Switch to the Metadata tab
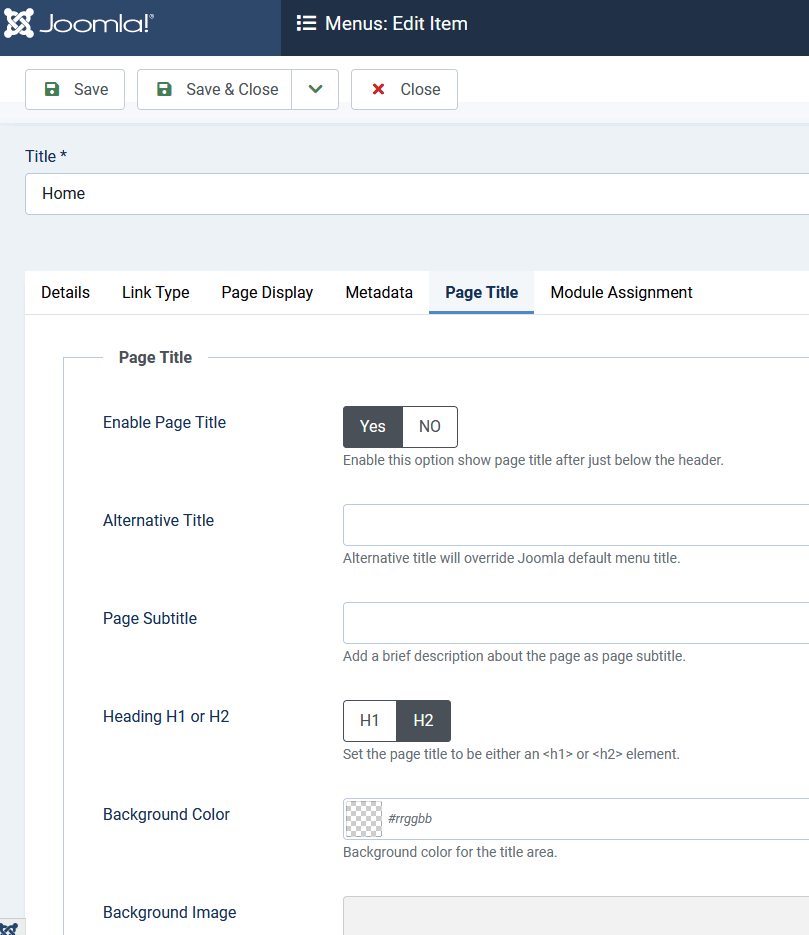 (x=379, y=292)
